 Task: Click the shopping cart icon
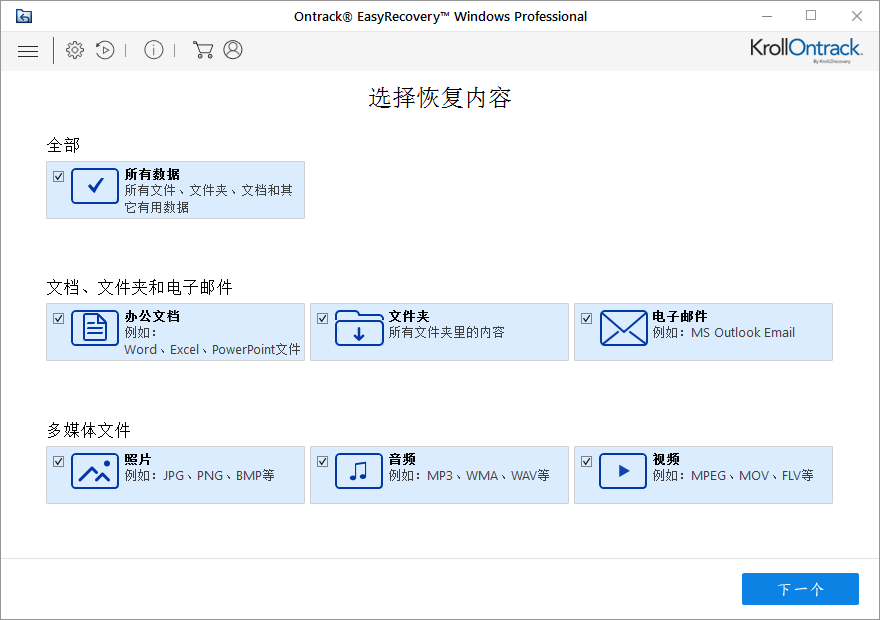click(203, 50)
